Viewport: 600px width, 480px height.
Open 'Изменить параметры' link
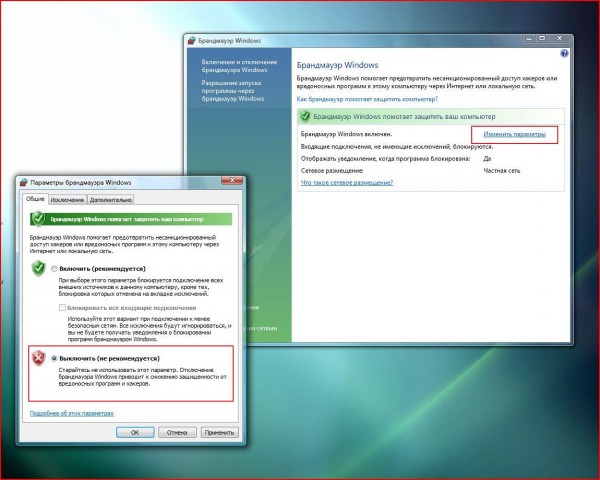pyautogui.click(x=514, y=134)
